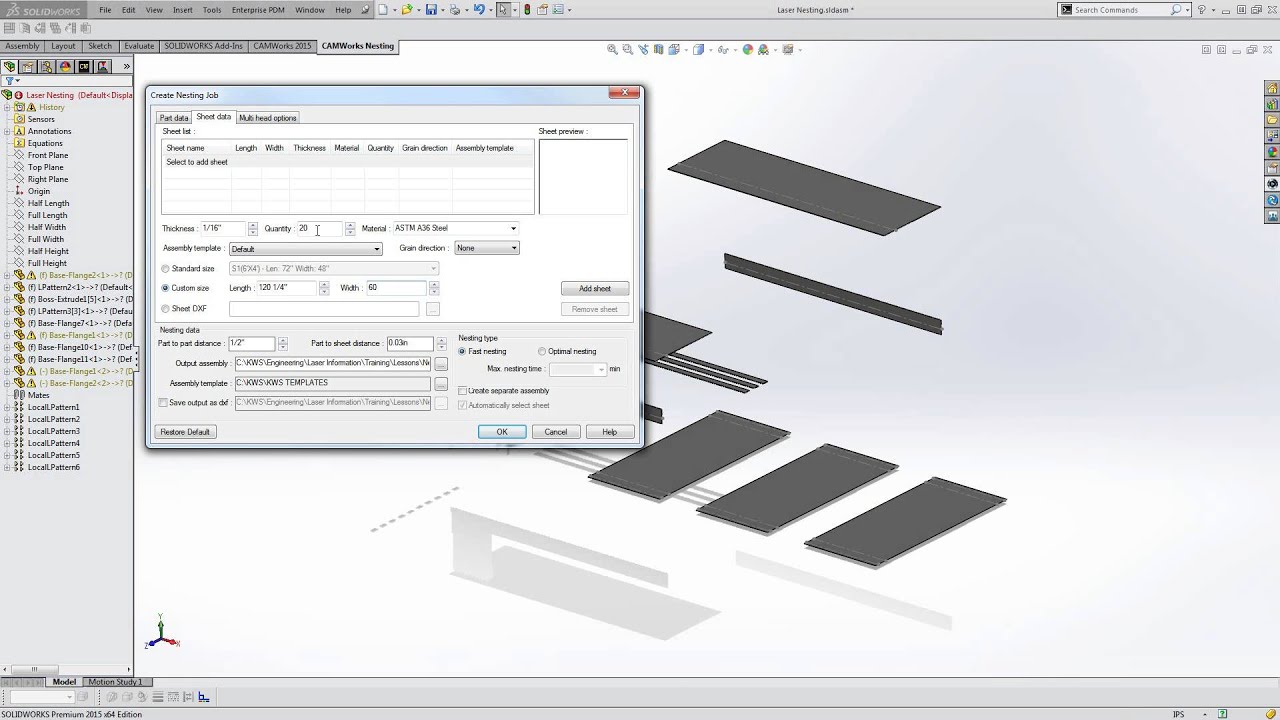Switch to the Multi head options tab
Viewport: 1280px width, 720px height.
coord(267,118)
